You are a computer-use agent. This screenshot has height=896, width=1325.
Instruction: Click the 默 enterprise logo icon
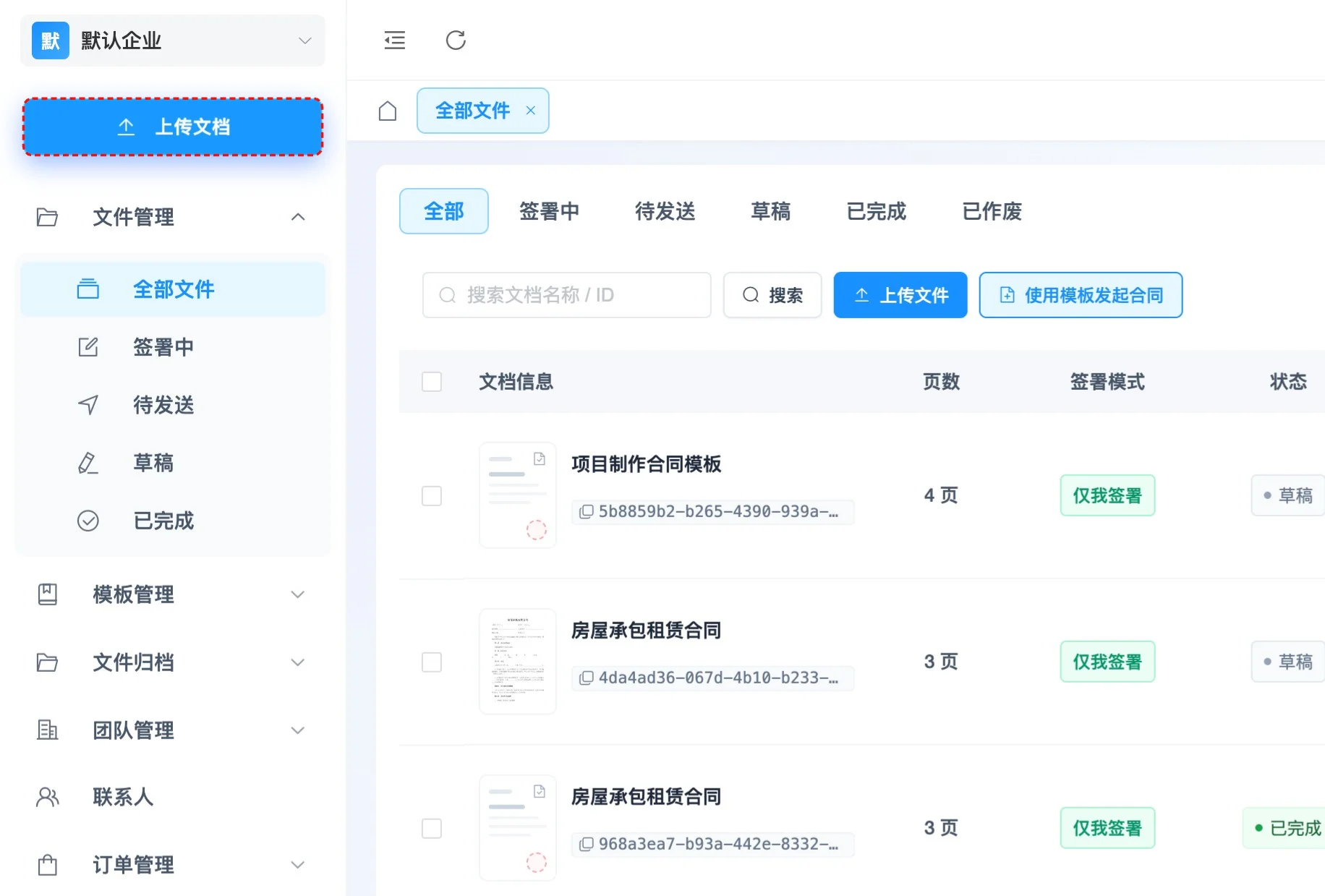point(51,40)
